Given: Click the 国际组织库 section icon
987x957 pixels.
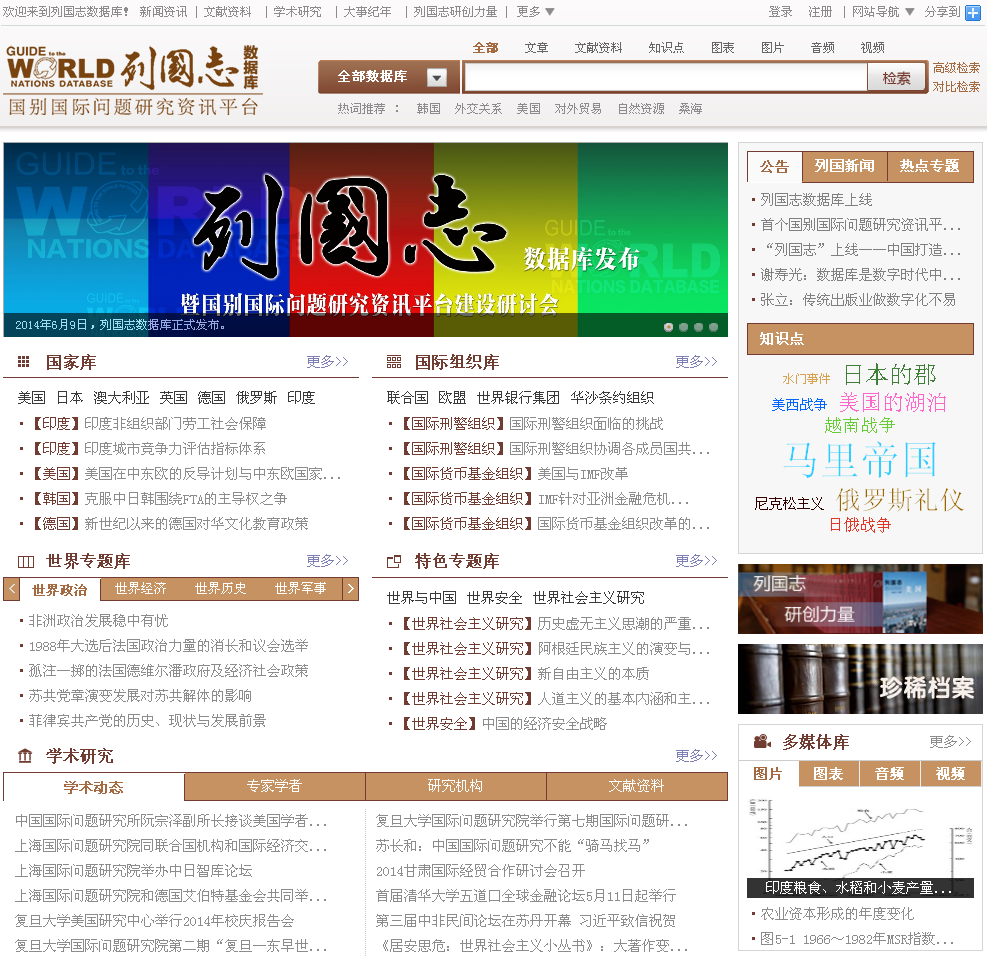Looking at the screenshot, I should click(x=394, y=362).
